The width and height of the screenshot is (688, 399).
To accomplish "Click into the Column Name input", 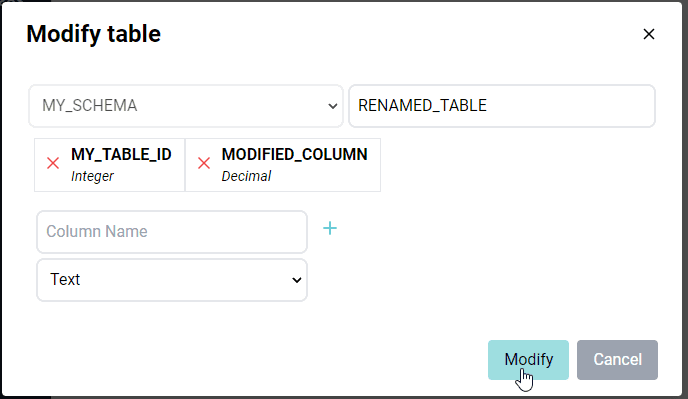I will click(x=172, y=232).
